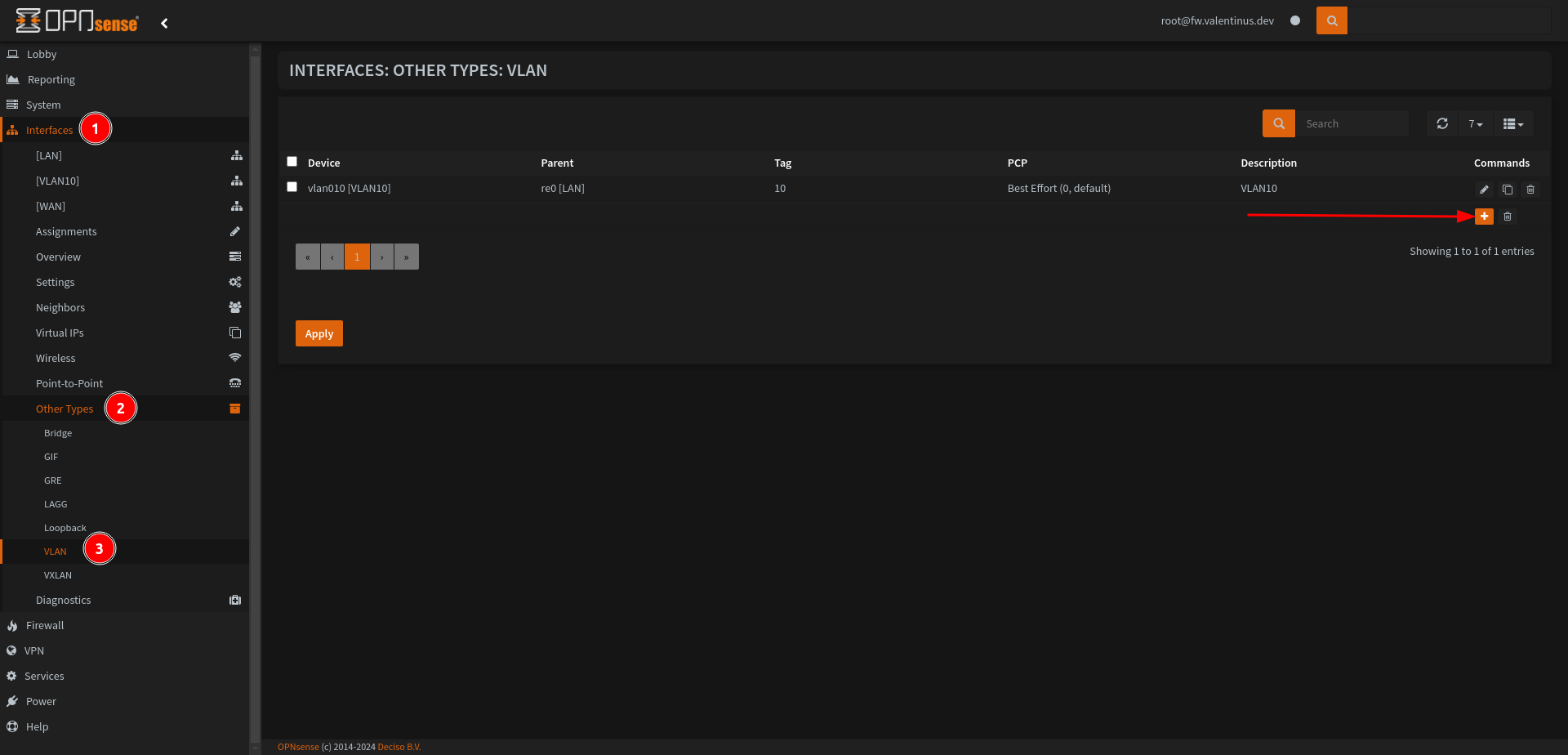Viewport: 1568px width, 755px height.
Task: Expand the System menu
Action: [43, 105]
